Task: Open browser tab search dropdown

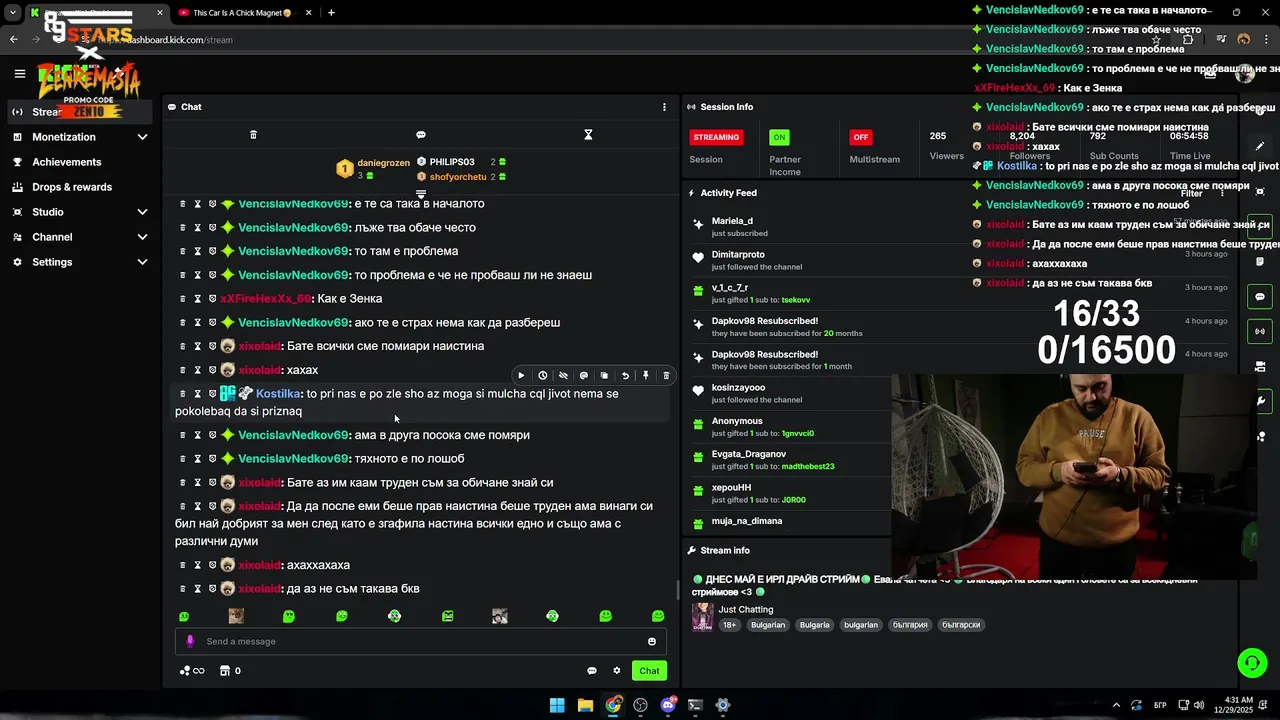Action: [x=12, y=13]
